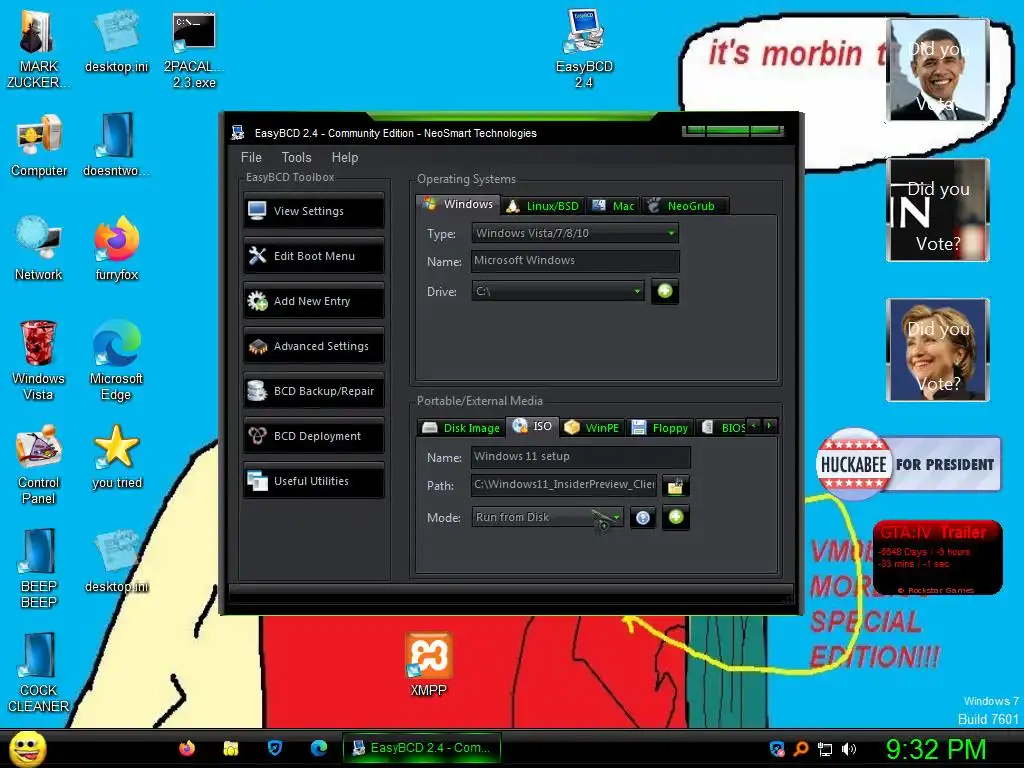Viewport: 1024px width, 768px height.
Task: Open the BEEP BEEP desktop icon
Action: click(39, 569)
